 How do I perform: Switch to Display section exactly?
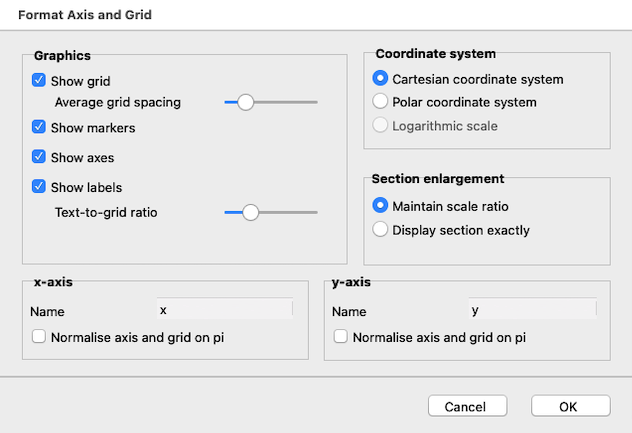click(380, 230)
